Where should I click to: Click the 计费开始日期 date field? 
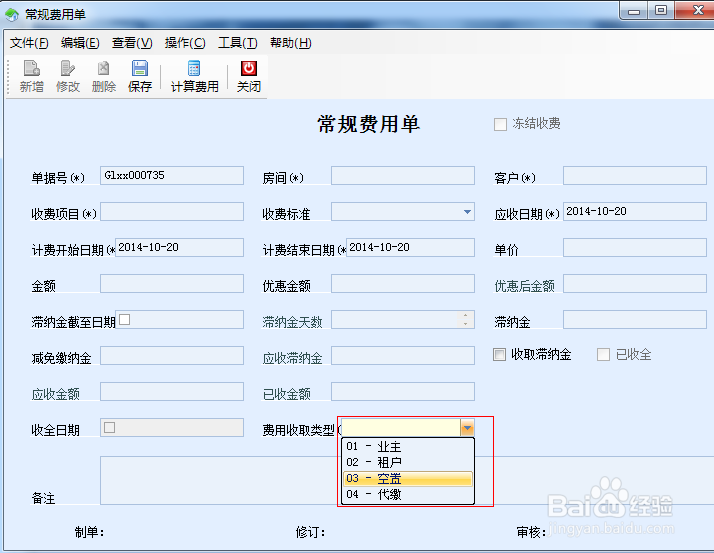click(179, 247)
